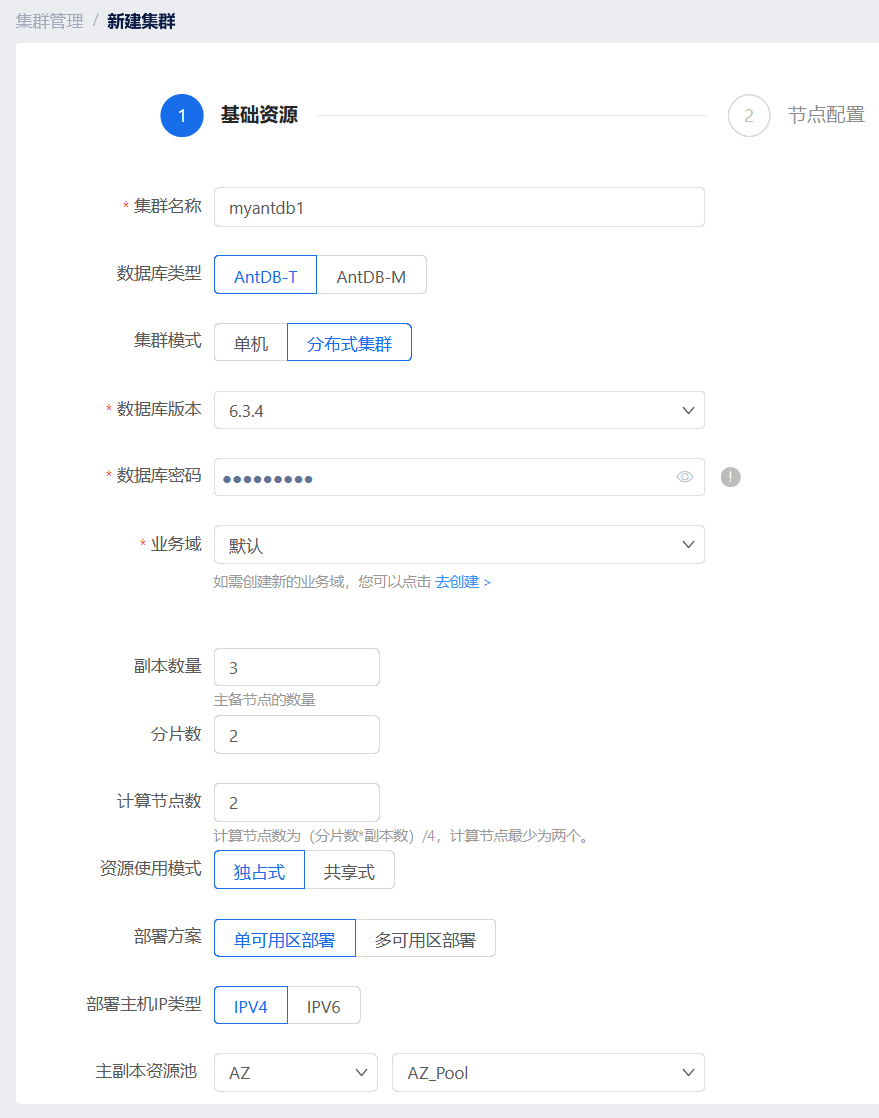Click the 节点配置 step label

[826, 115]
